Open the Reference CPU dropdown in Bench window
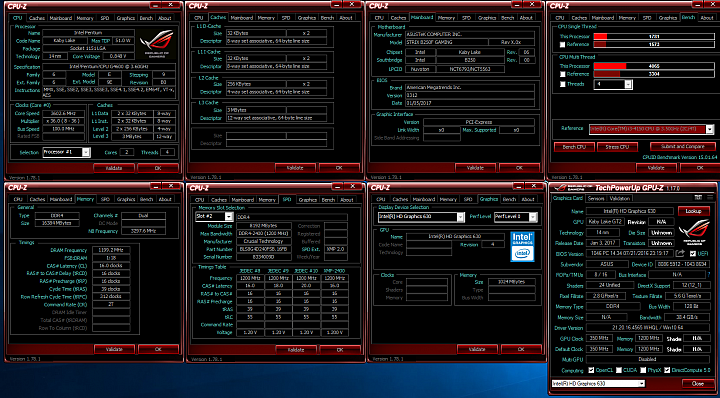This screenshot has height=398, width=720. 652,129
